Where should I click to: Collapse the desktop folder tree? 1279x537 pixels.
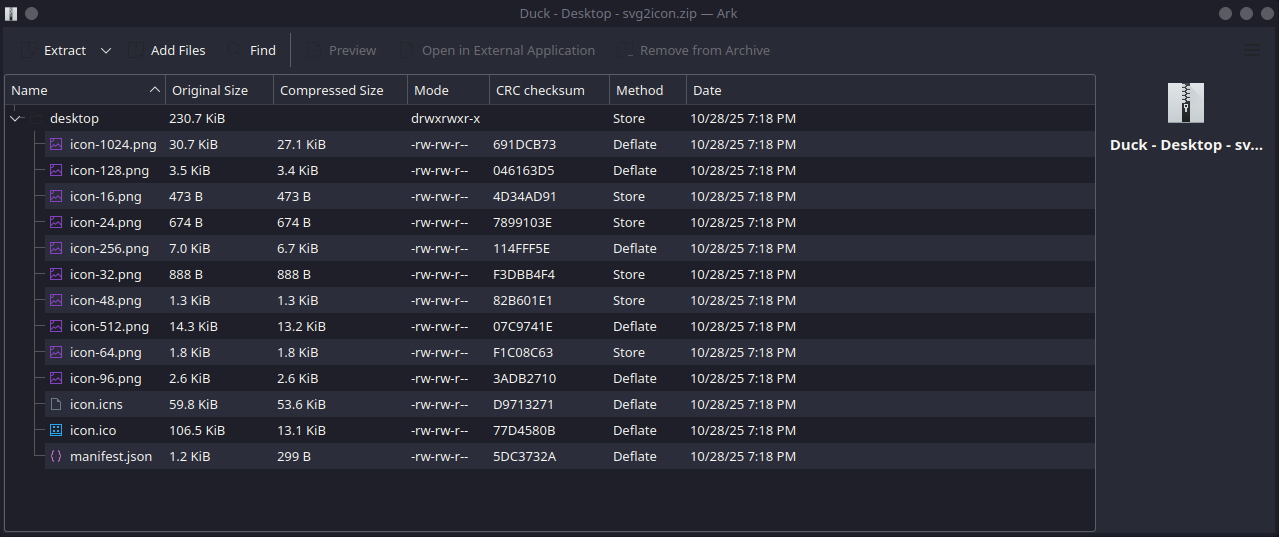click(16, 118)
